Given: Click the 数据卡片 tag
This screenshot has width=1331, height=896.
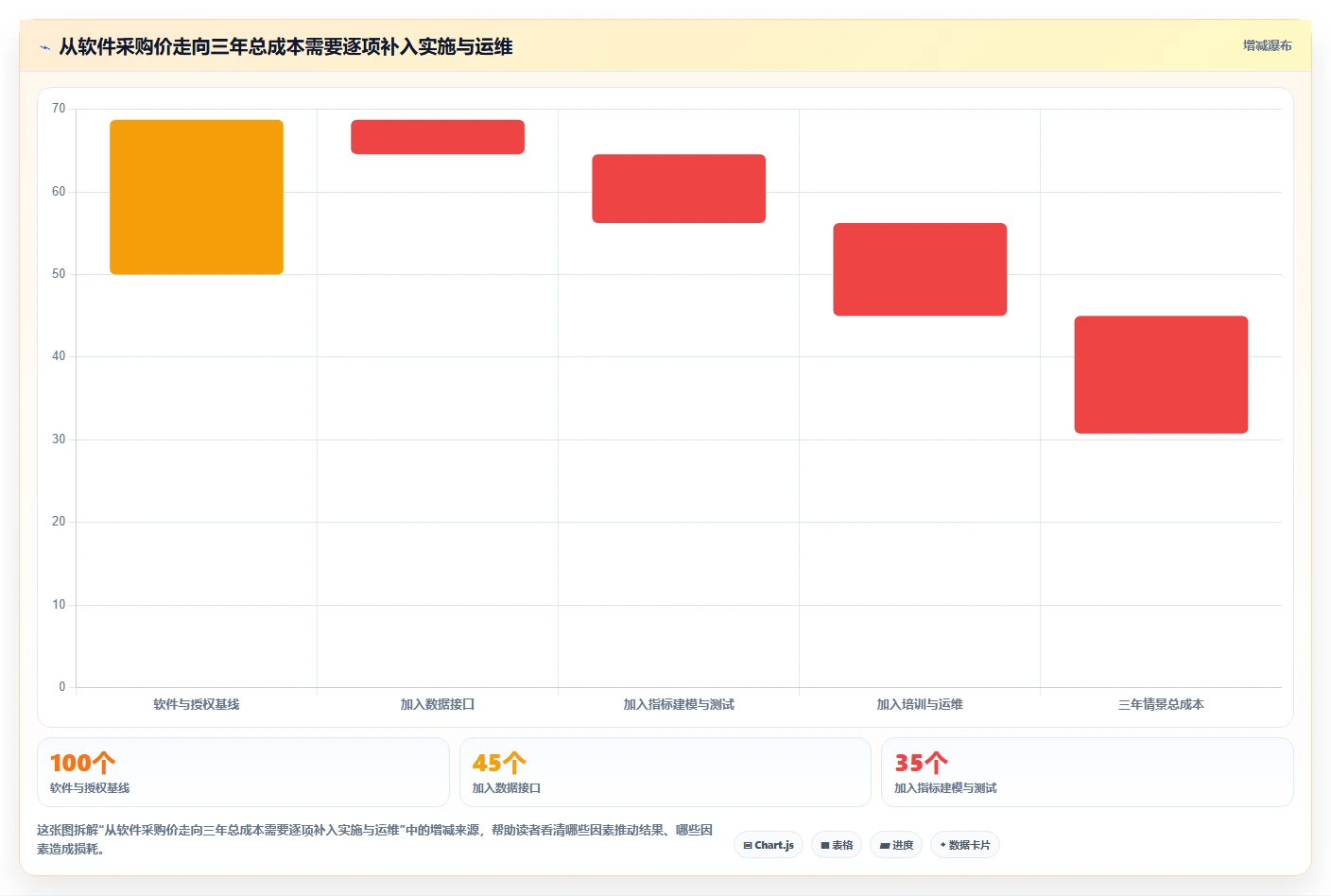Looking at the screenshot, I should 965,845.
